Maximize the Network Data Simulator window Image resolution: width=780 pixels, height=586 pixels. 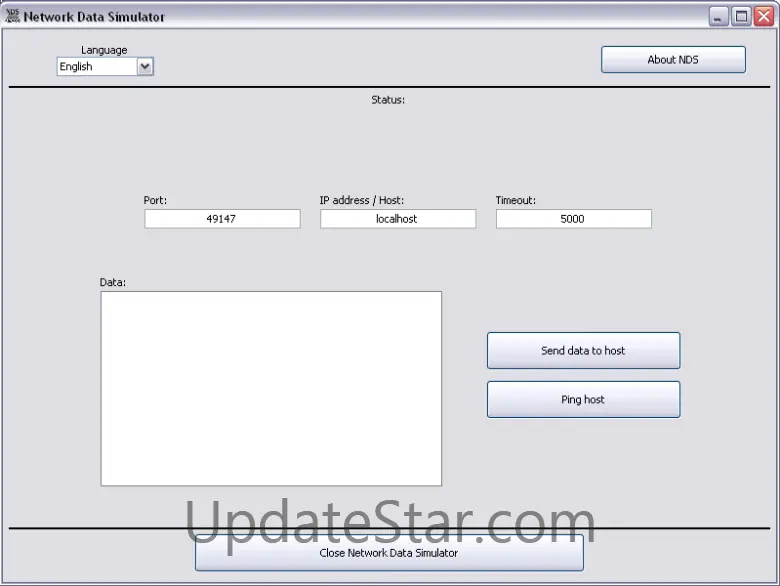[x=741, y=16]
